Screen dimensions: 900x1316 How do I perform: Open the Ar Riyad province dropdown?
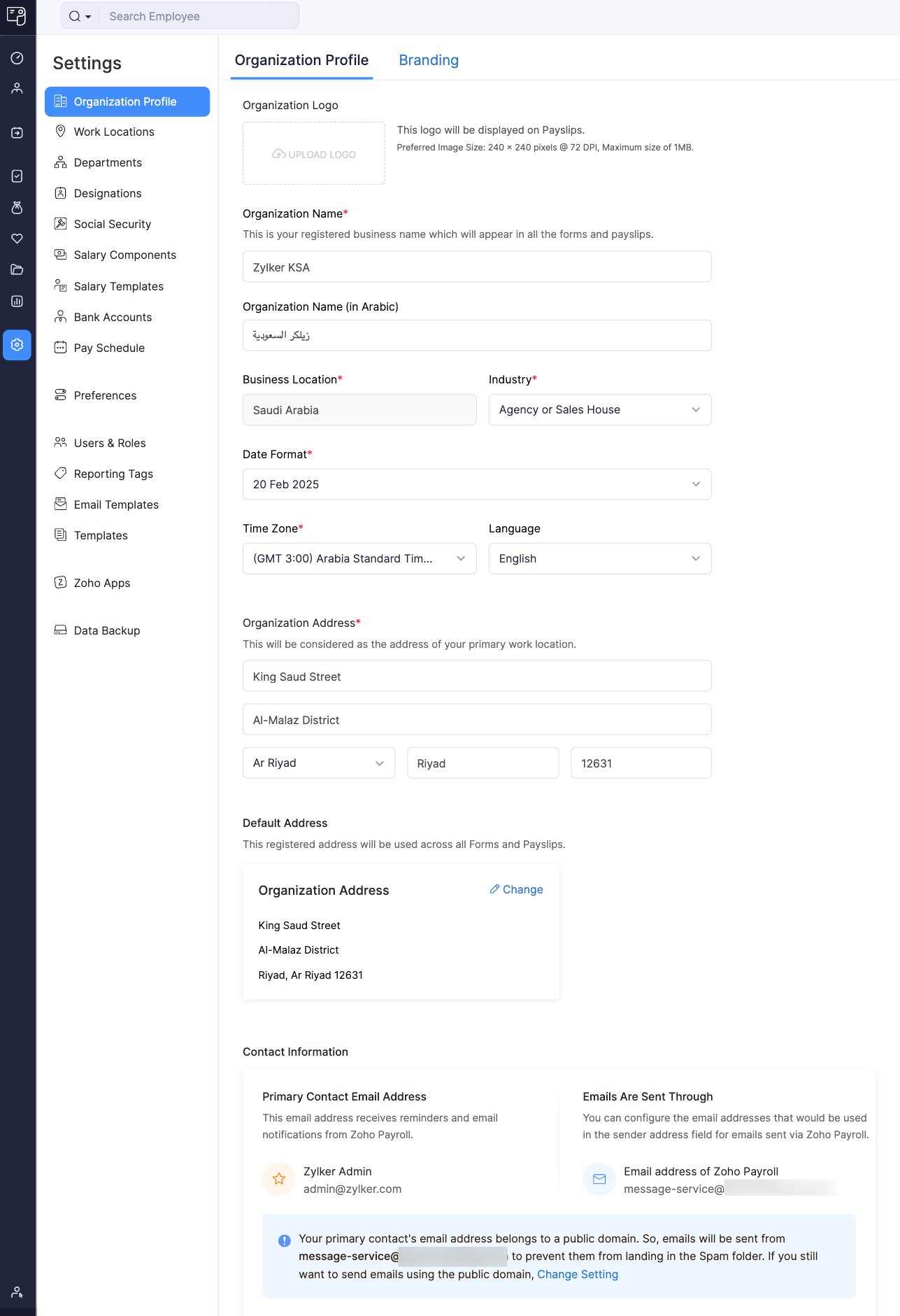click(x=319, y=763)
